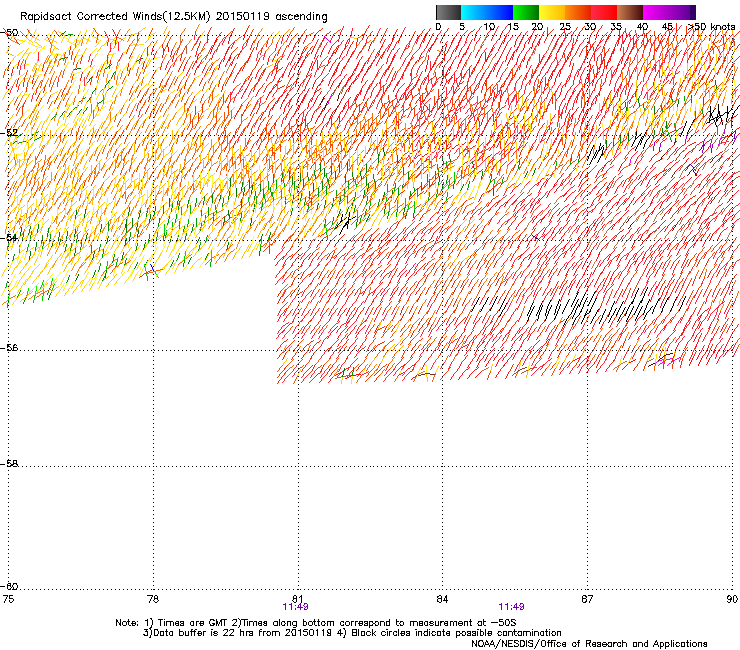Screen dimensions: 740x650
Task: Click 'NOAA/NESDIS/Office of Research and Applications' credit
Action: click(x=589, y=643)
